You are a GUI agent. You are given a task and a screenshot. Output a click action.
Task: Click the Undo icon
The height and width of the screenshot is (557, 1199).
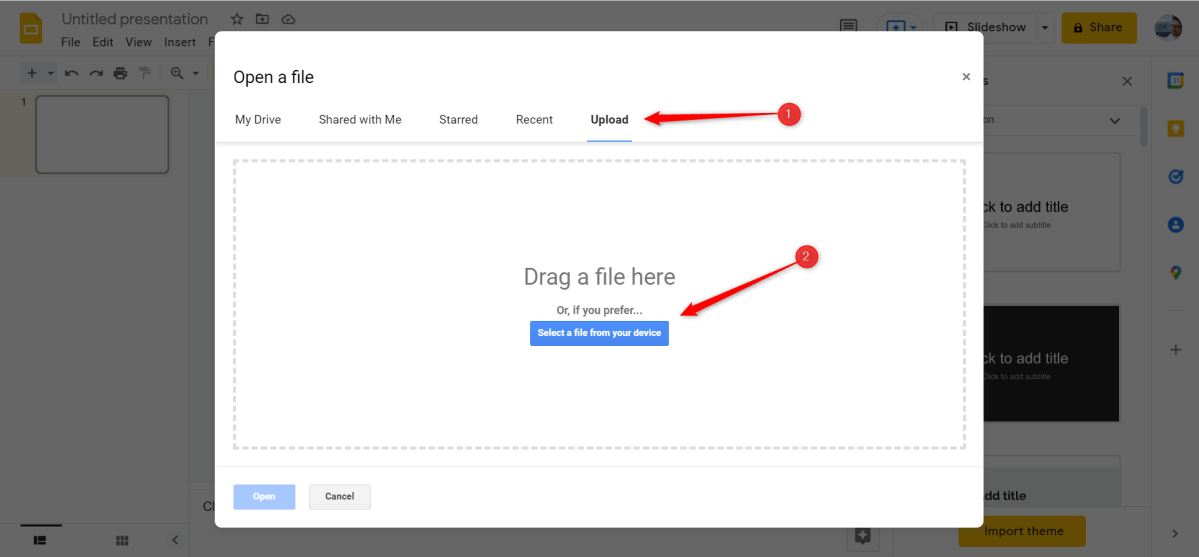(x=72, y=73)
